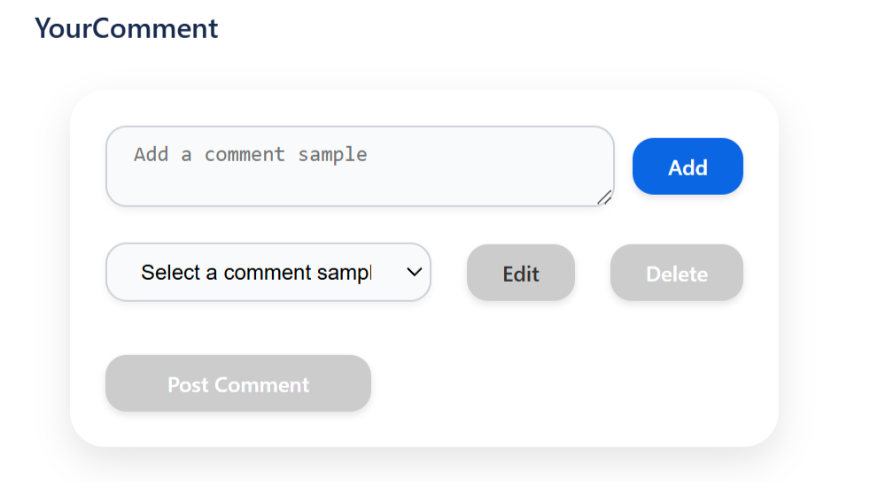Click the chevron arrow of the comment sample dropdown
This screenshot has width=870, height=495.
tap(414, 273)
